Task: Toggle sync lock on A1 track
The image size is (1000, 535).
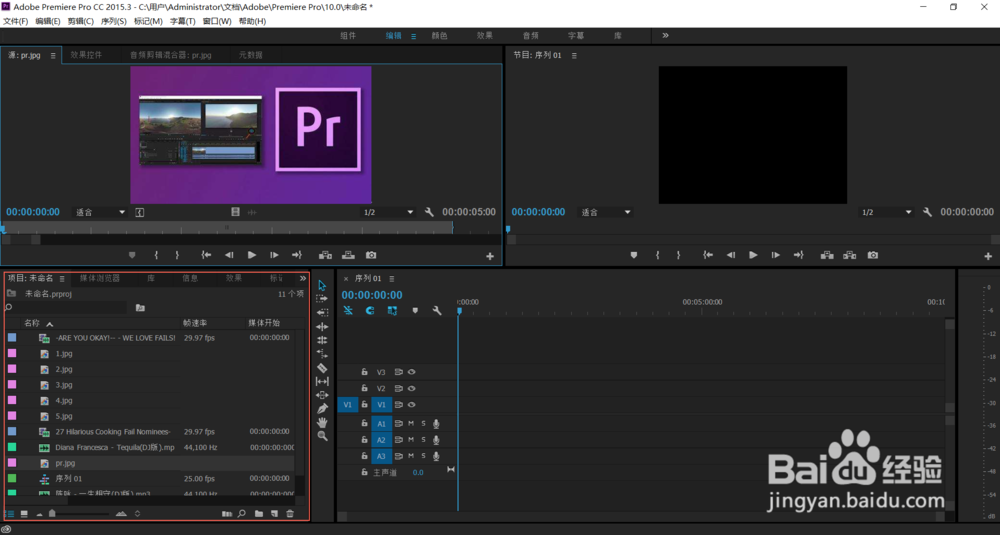Action: 399,423
